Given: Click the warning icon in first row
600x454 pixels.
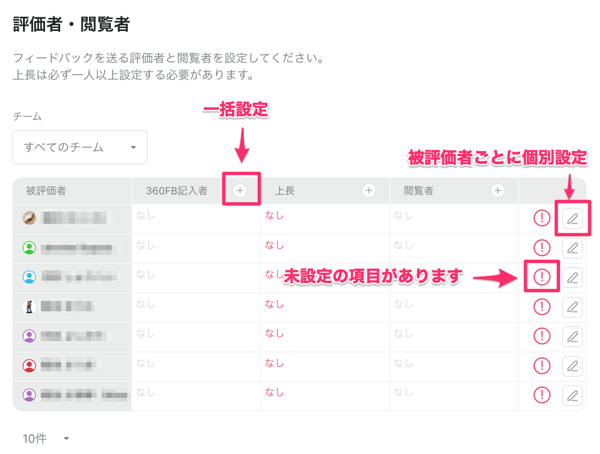Looking at the screenshot, I should 542,218.
